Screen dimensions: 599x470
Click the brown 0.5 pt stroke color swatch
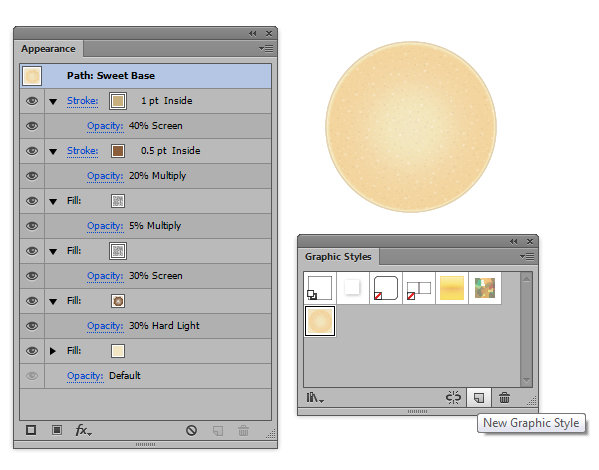tap(118, 151)
